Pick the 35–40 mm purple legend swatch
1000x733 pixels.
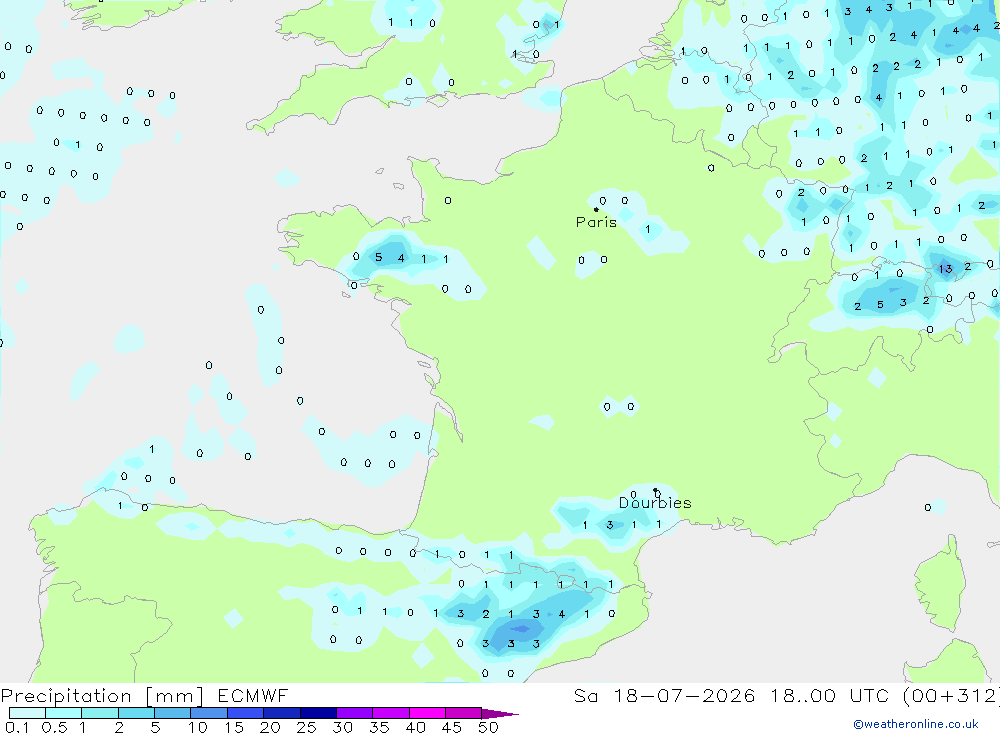pos(391,713)
